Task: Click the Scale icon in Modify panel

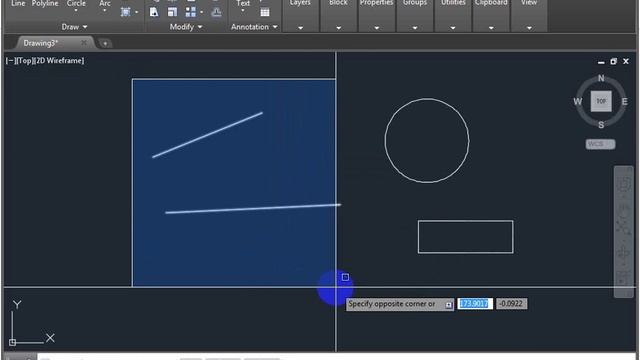Action: point(172,12)
